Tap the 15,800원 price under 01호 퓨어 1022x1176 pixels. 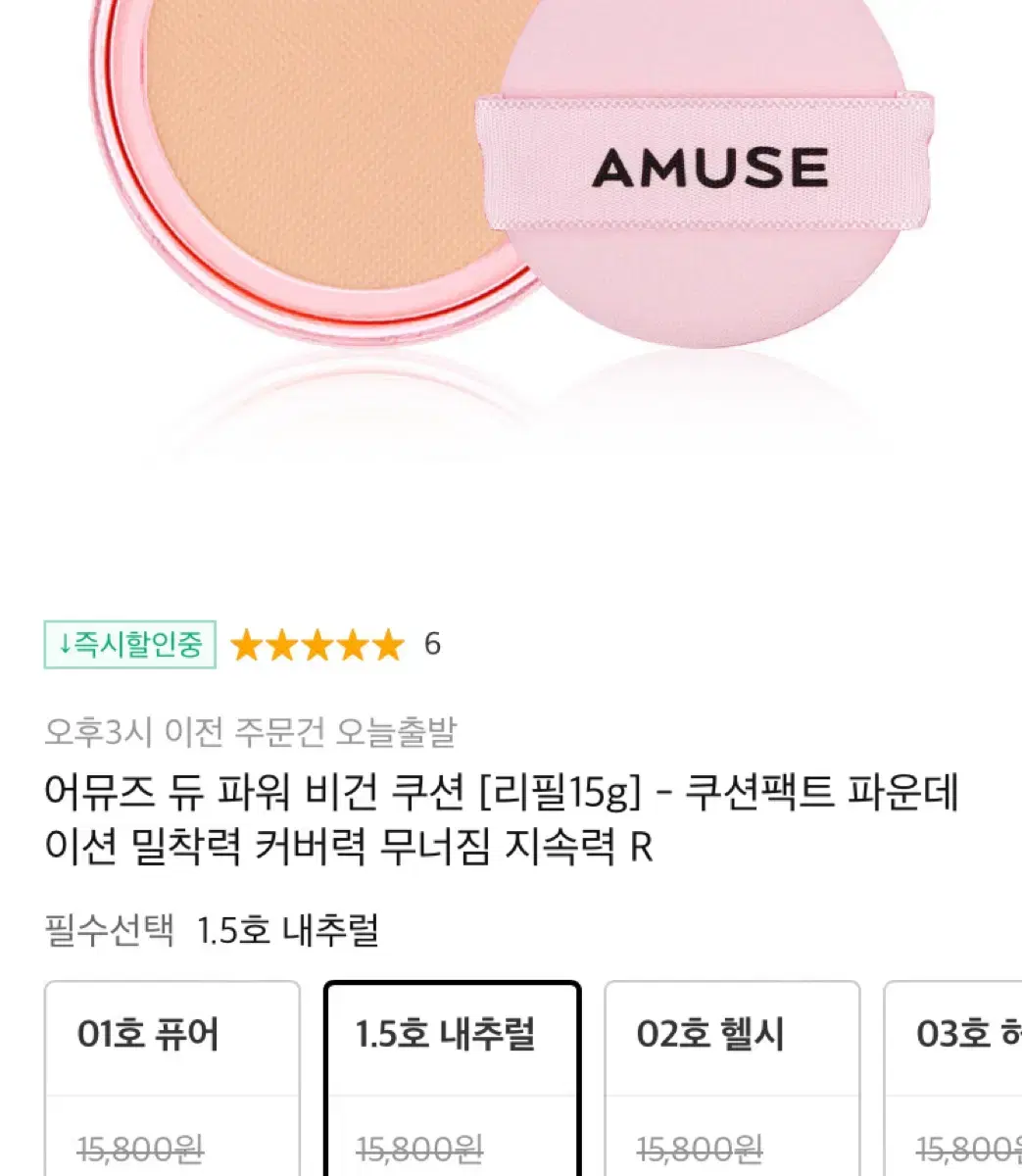click(140, 1150)
